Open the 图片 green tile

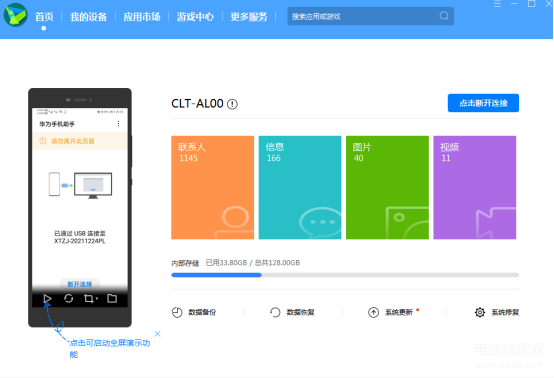click(387, 187)
